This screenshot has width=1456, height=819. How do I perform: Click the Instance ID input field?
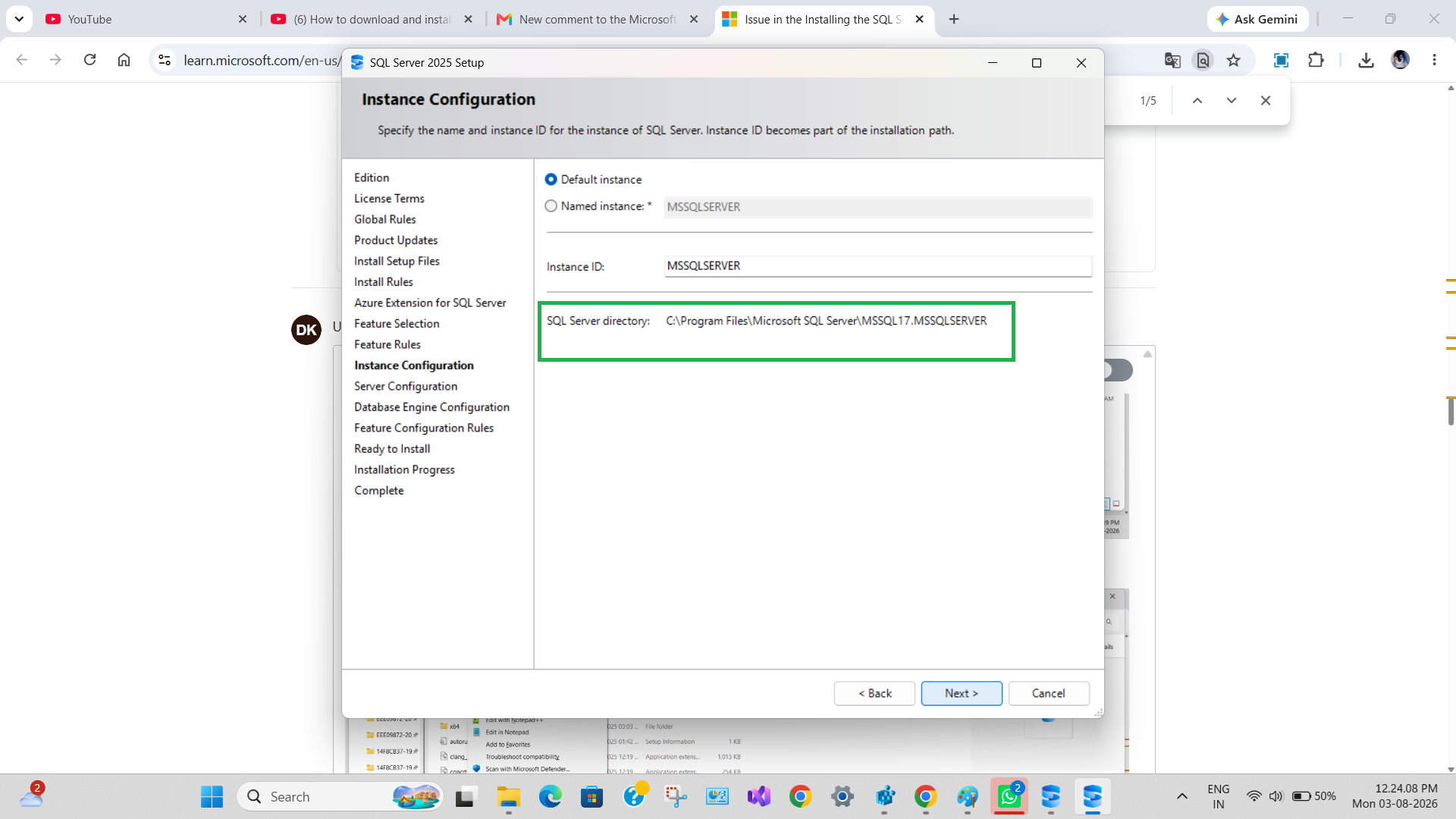click(x=878, y=266)
